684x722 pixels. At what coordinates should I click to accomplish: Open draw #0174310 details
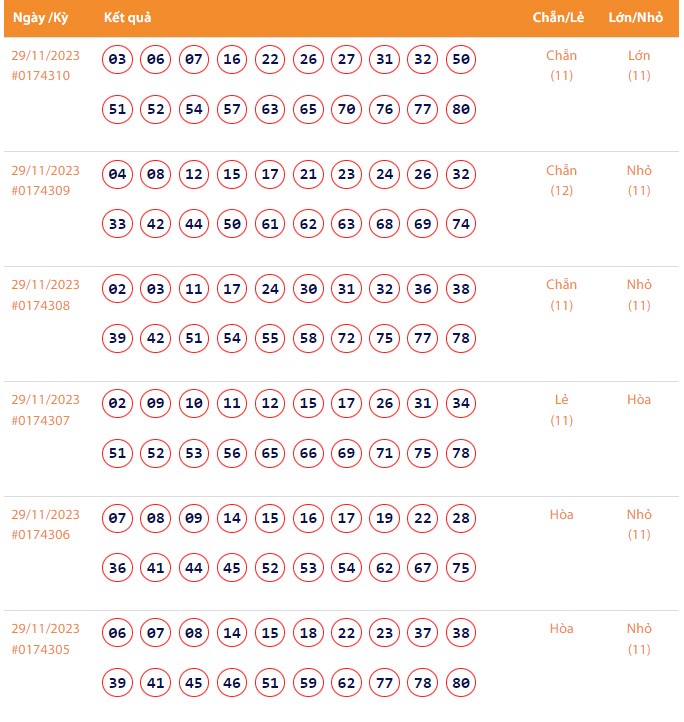[41, 76]
